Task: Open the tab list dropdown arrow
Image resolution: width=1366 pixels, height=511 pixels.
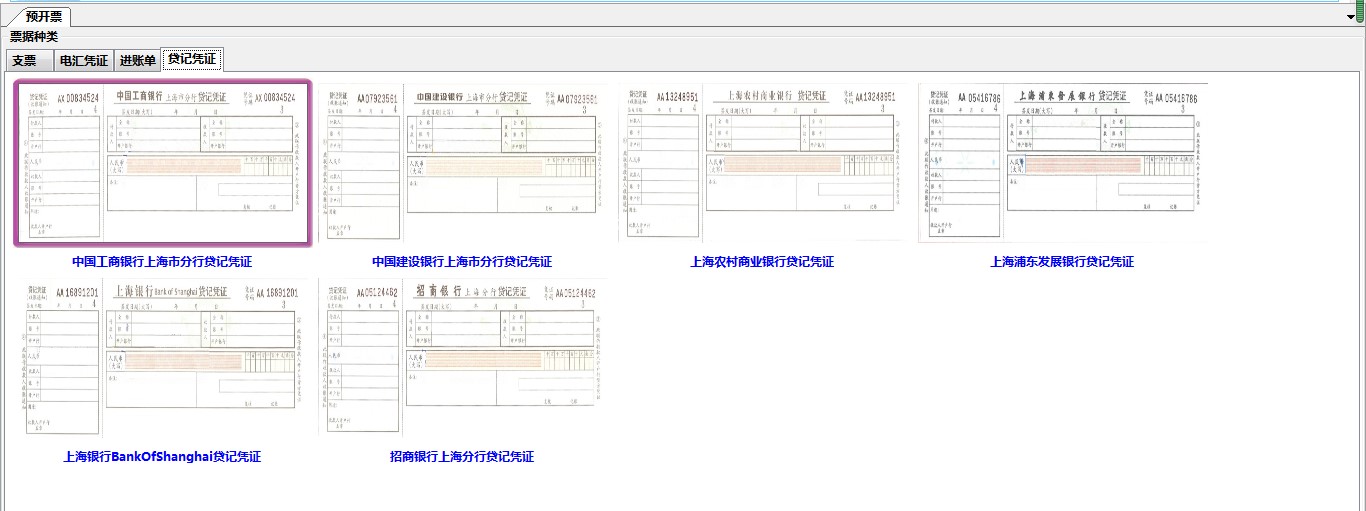Action: [x=1351, y=17]
